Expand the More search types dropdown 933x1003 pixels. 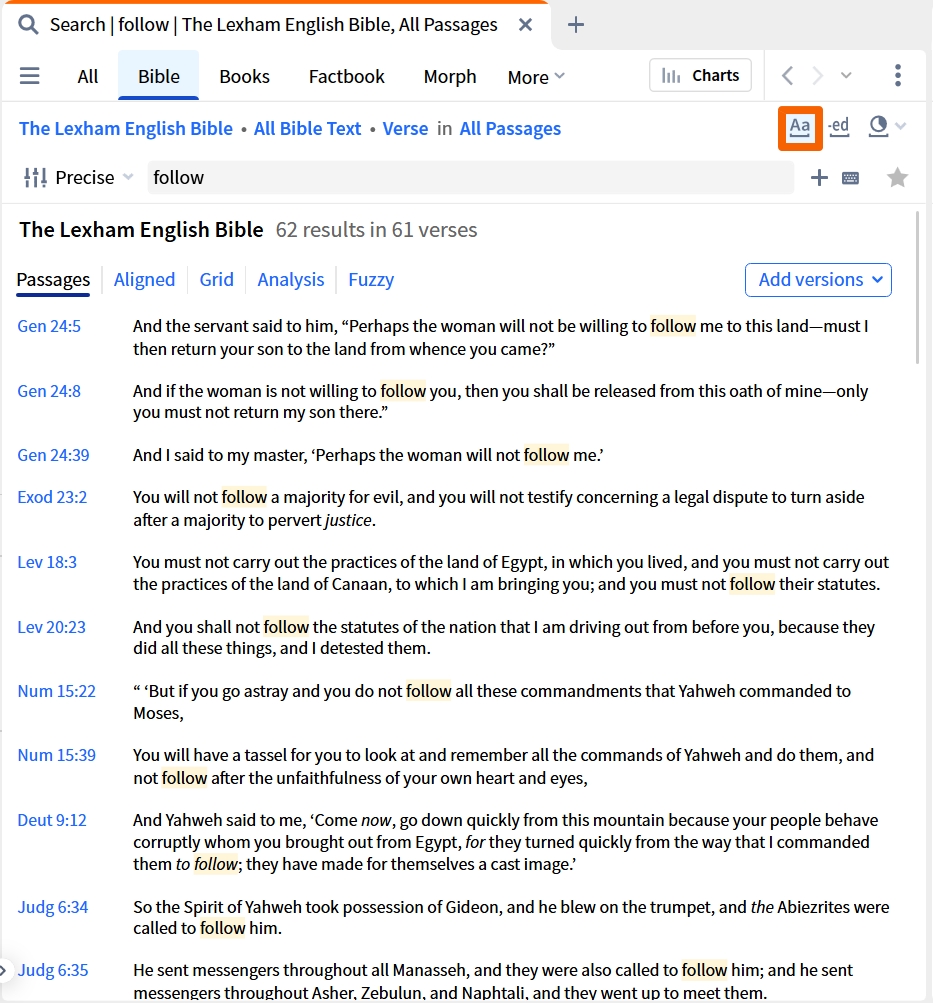[536, 77]
